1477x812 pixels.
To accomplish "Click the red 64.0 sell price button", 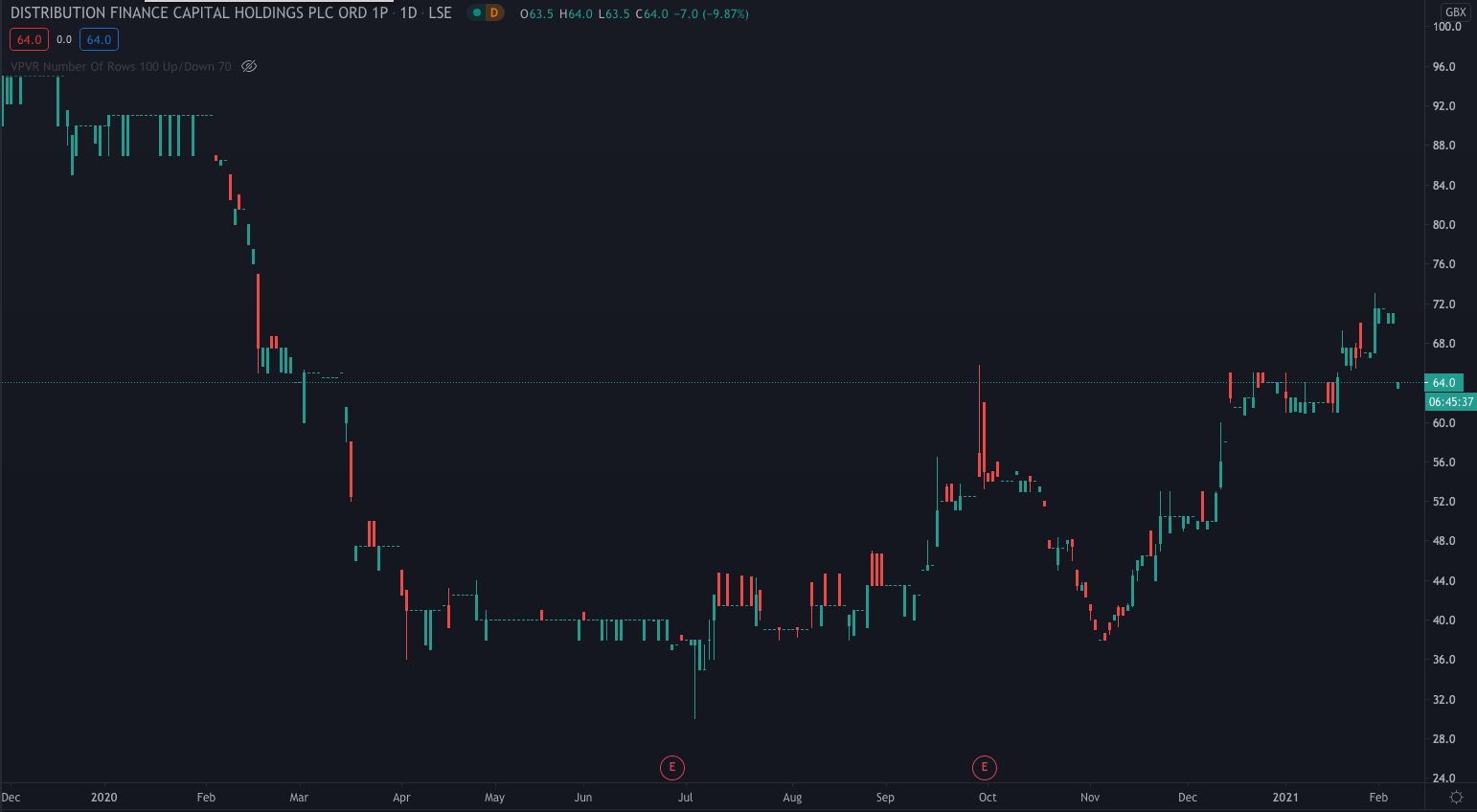I will tap(29, 39).
